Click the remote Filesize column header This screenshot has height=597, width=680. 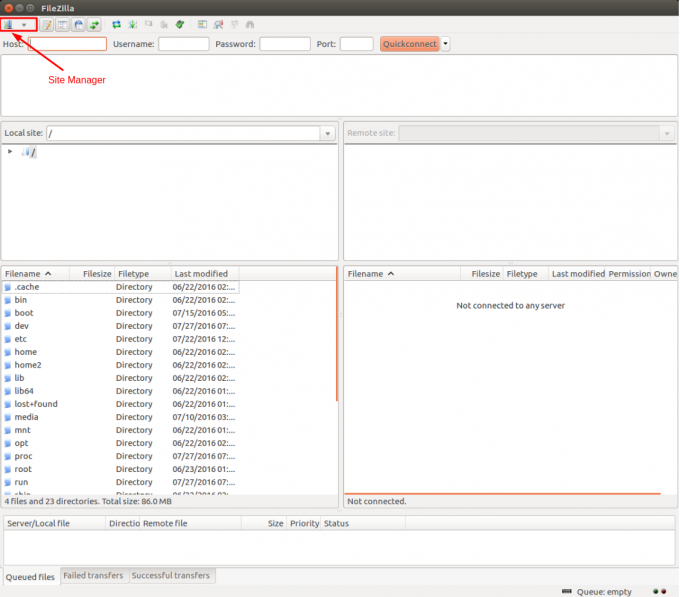tap(481, 274)
